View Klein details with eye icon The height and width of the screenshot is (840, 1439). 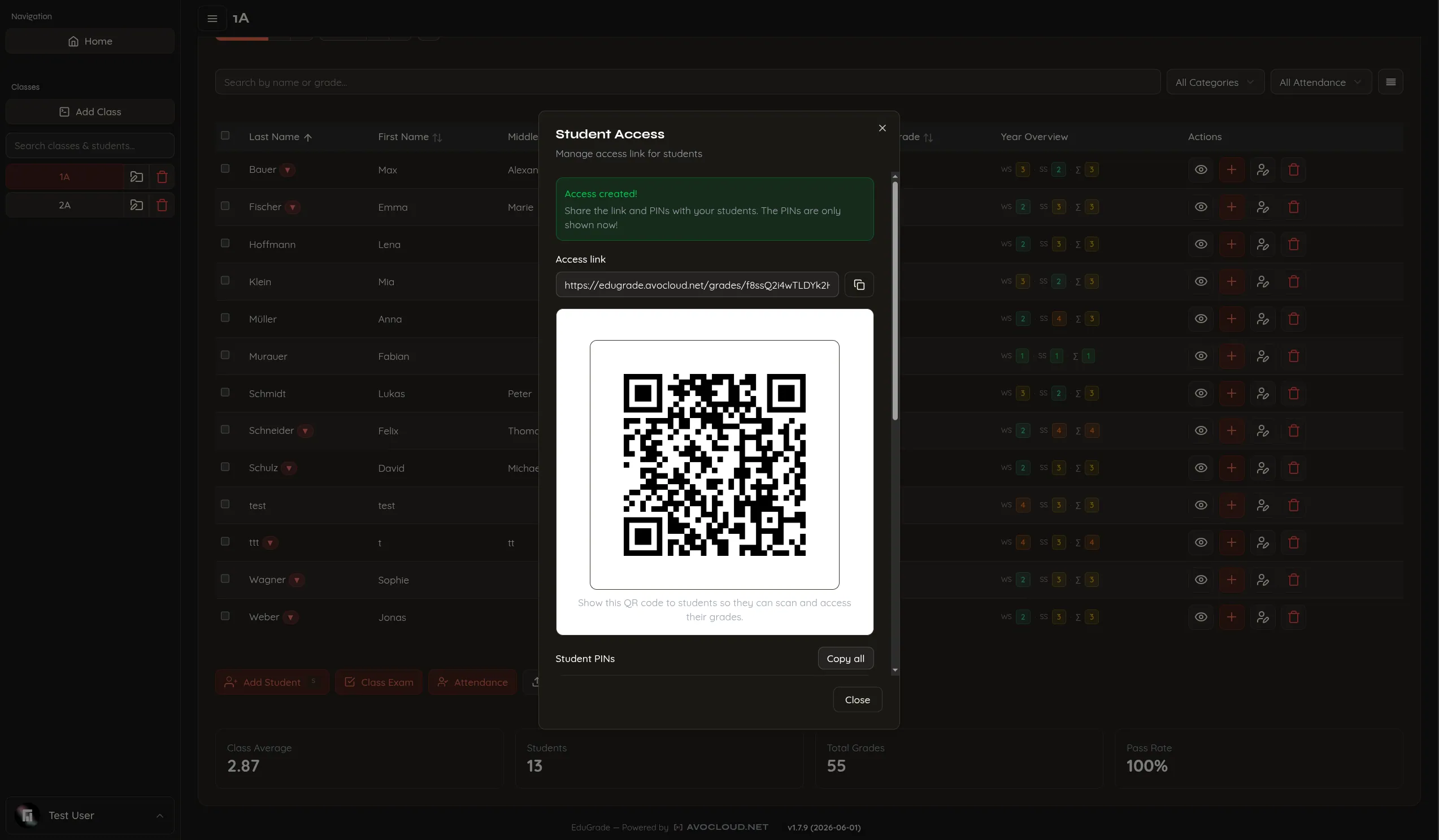click(x=1201, y=281)
